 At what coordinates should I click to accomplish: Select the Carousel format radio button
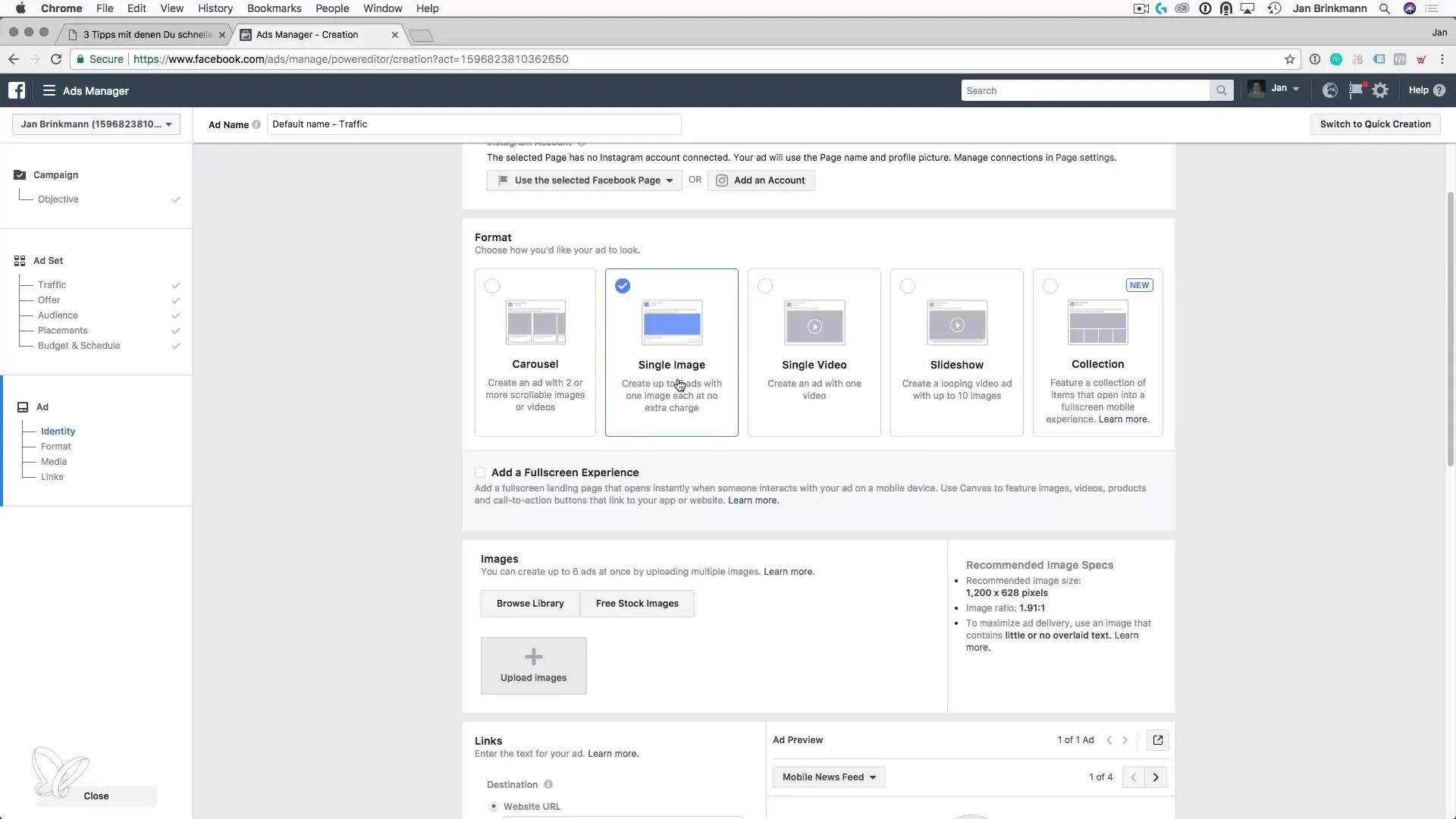pos(492,286)
